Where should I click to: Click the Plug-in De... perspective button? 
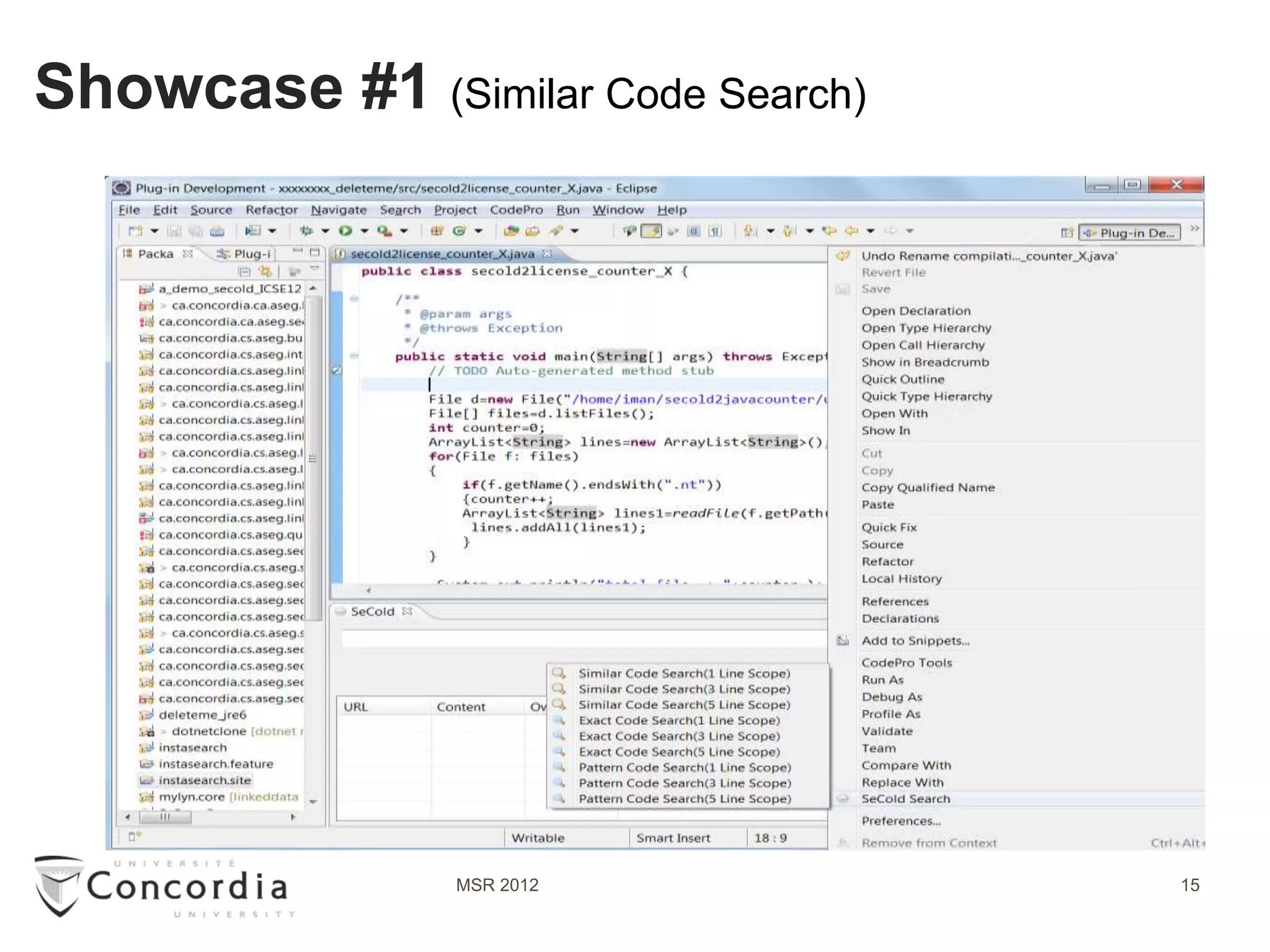[1130, 233]
